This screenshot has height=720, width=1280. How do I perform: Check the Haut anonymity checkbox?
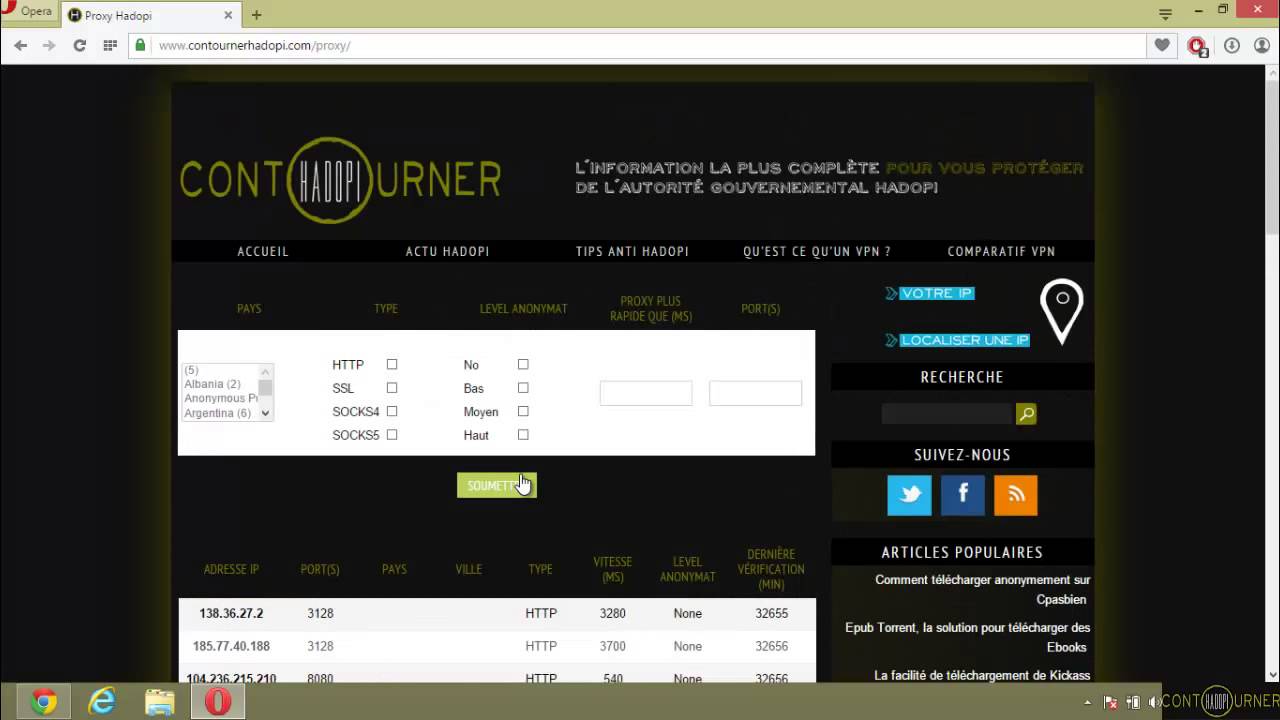523,435
